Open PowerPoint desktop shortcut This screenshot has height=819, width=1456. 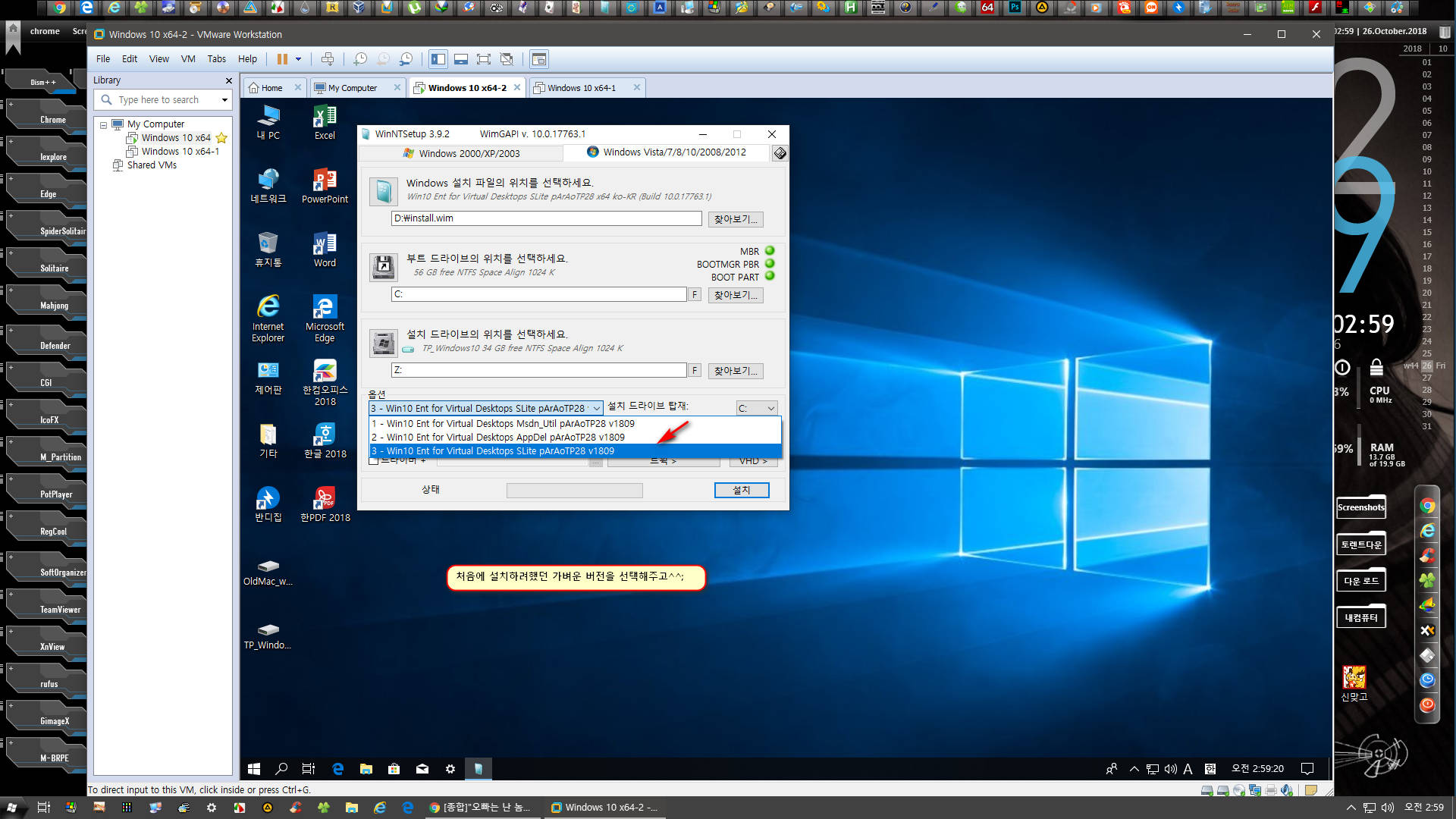pos(325,186)
